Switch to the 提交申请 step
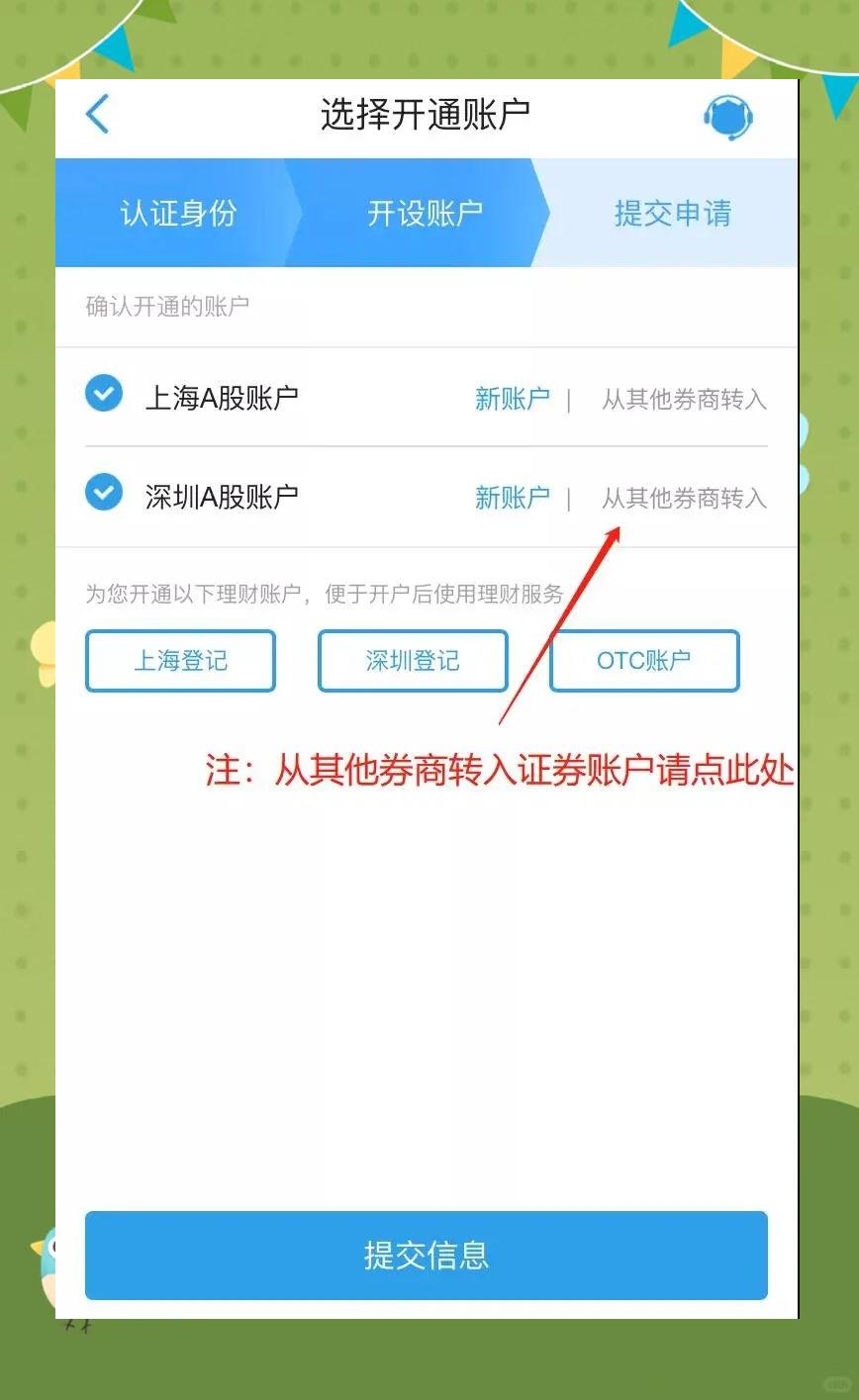This screenshot has height=1400, width=859. point(673,213)
